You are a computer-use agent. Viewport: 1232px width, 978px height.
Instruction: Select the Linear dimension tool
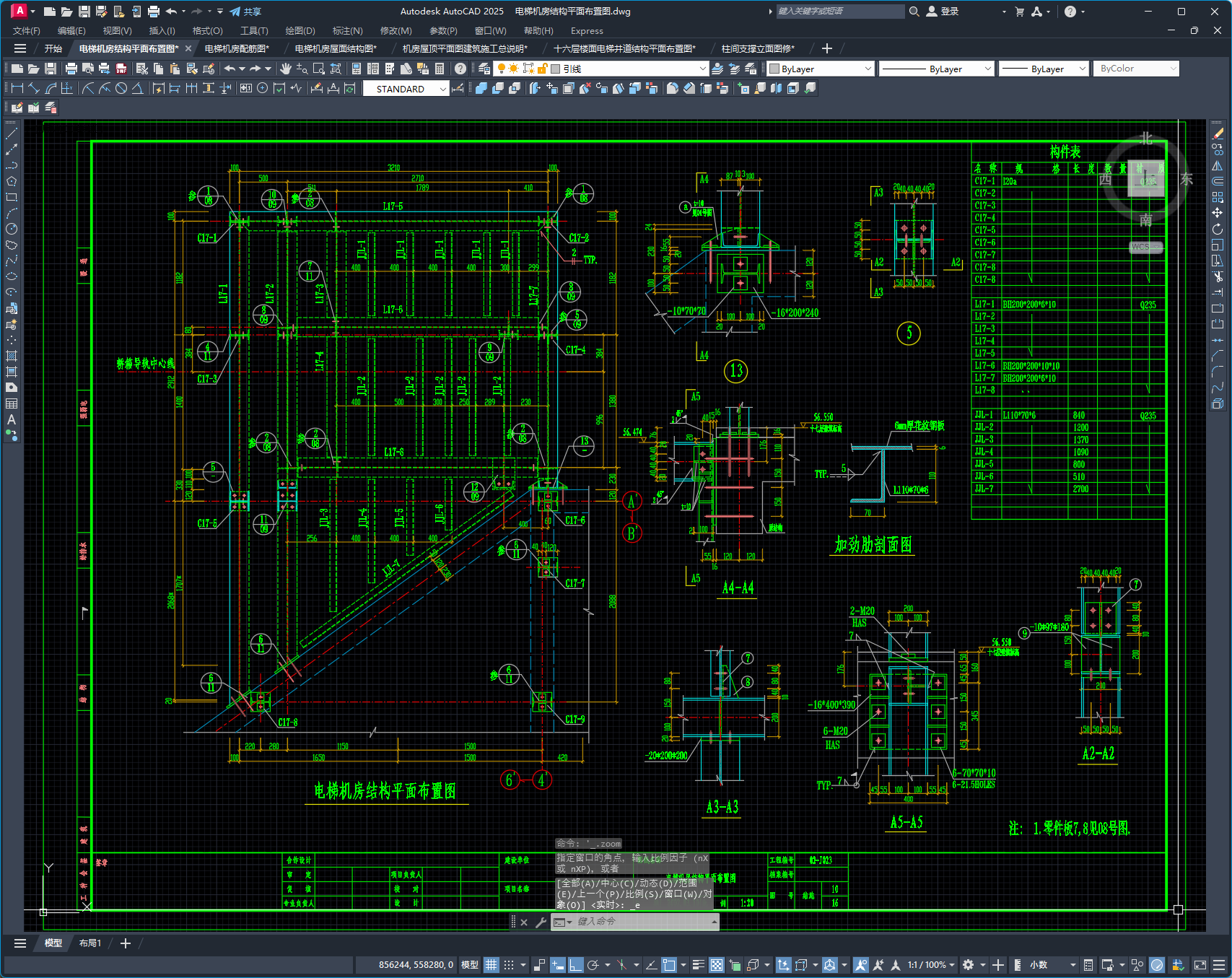click(x=17, y=88)
